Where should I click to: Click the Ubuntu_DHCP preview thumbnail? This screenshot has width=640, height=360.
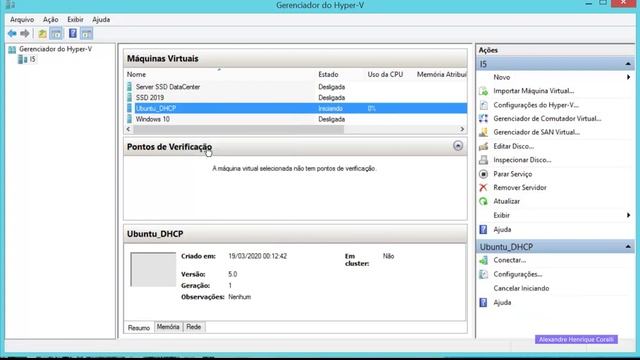(153, 269)
